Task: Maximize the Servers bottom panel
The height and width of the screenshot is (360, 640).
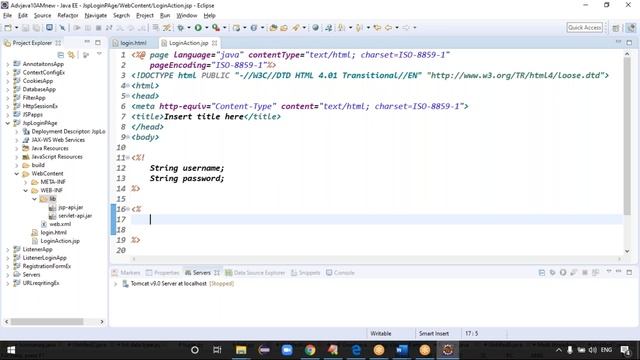Action: (x=629, y=272)
